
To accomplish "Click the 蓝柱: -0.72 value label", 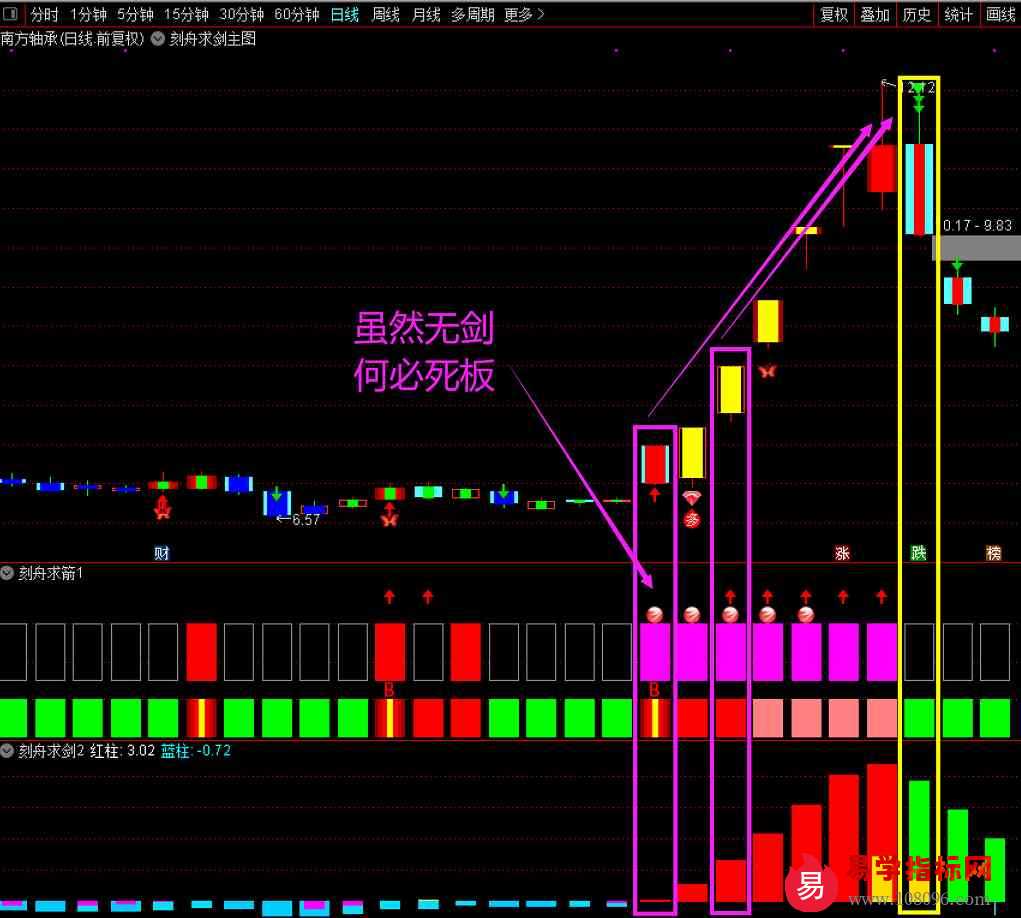I will pyautogui.click(x=196, y=751).
